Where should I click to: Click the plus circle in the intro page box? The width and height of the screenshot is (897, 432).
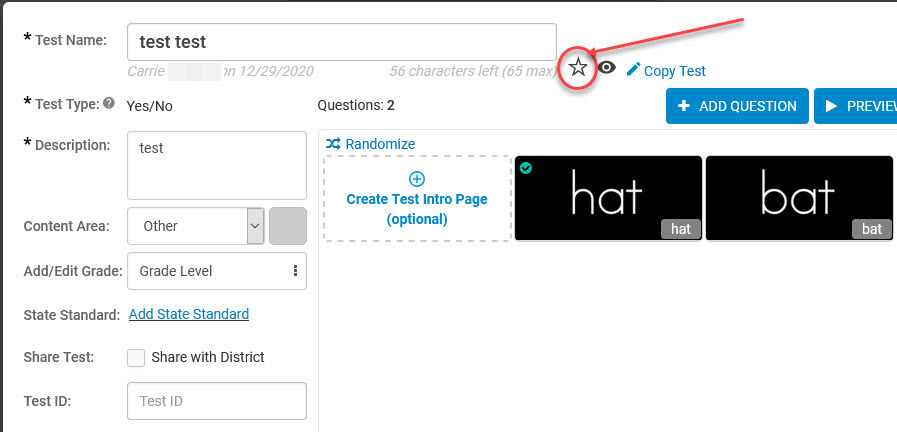pos(417,179)
